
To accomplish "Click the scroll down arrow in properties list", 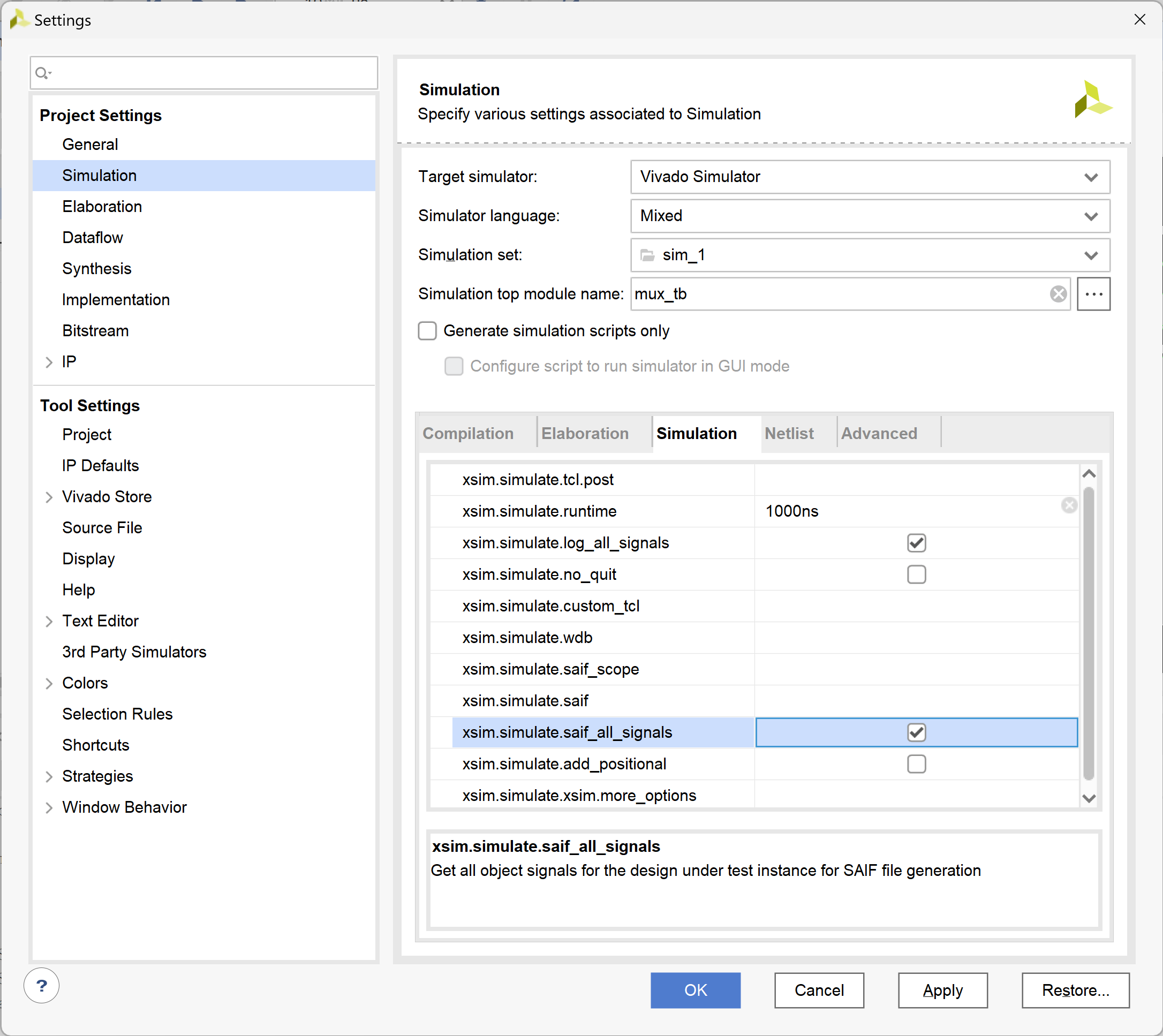I will click(x=1089, y=799).
